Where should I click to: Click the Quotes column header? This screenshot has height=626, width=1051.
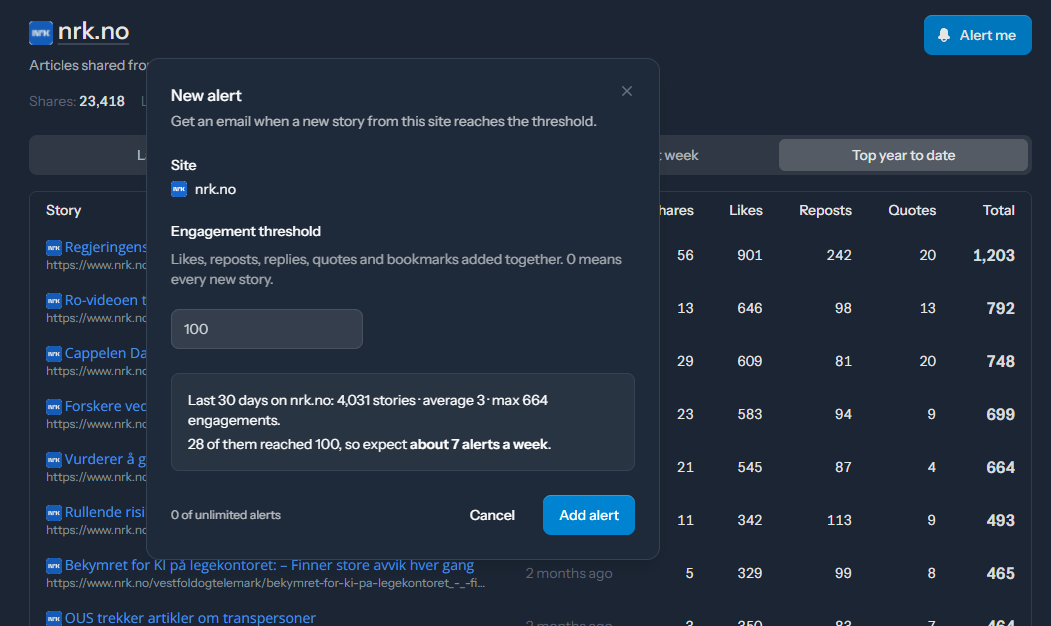[x=912, y=210]
